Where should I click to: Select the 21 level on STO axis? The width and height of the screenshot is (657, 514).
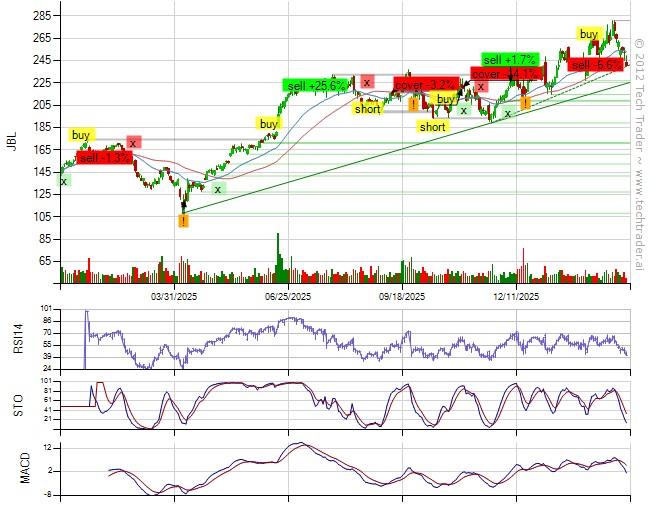point(47,419)
